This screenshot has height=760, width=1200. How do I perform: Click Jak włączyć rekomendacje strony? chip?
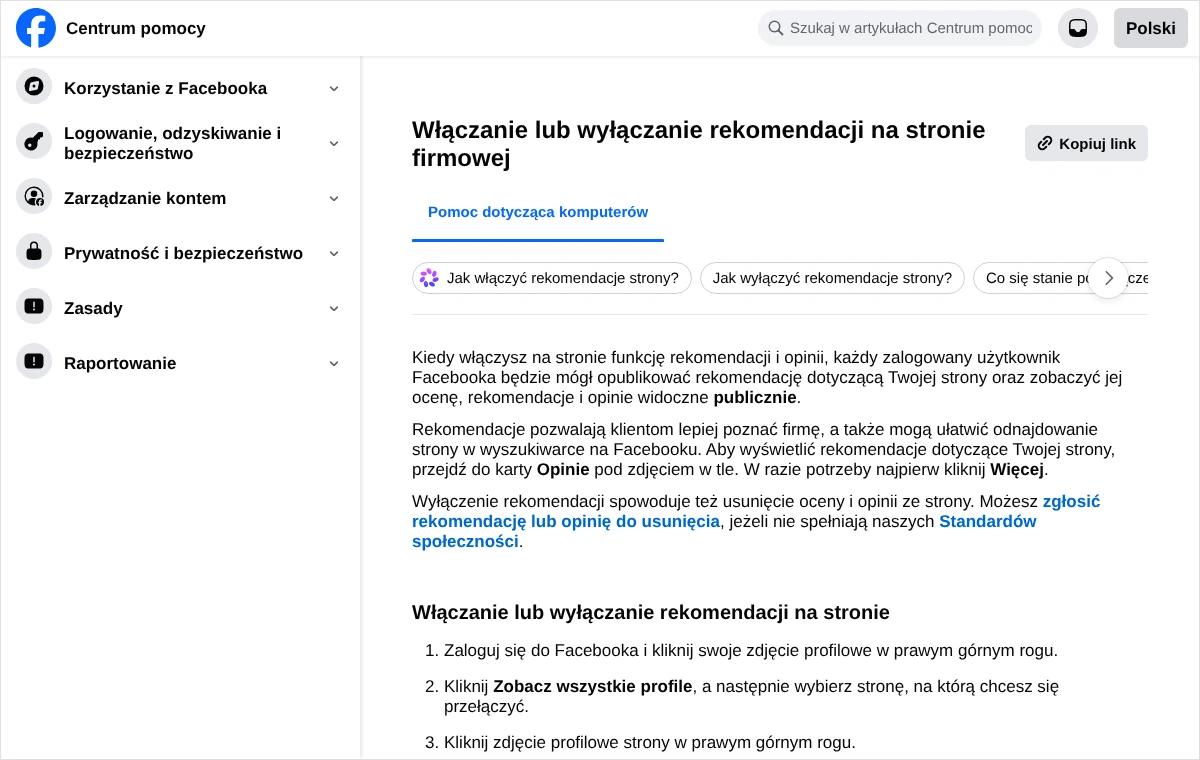click(x=552, y=278)
